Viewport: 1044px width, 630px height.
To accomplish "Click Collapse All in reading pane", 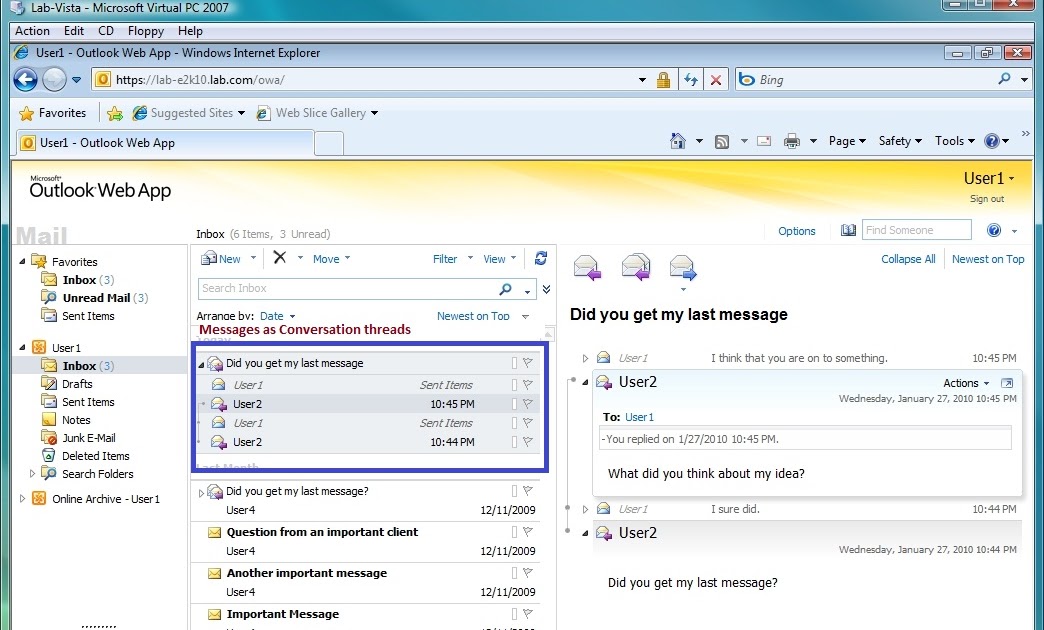I will pyautogui.click(x=908, y=259).
